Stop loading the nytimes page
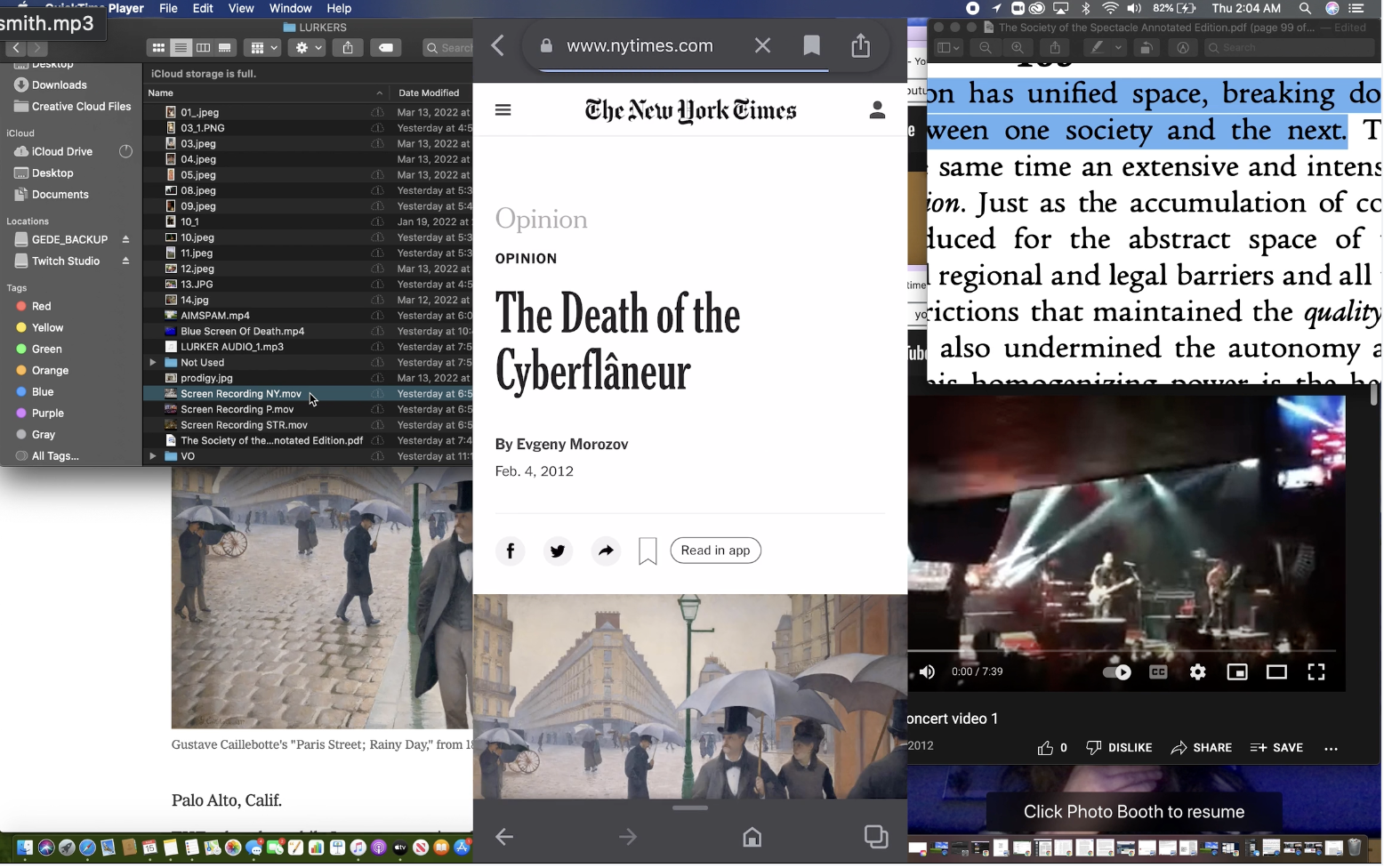The height and width of the screenshot is (868, 1384). pos(762,45)
